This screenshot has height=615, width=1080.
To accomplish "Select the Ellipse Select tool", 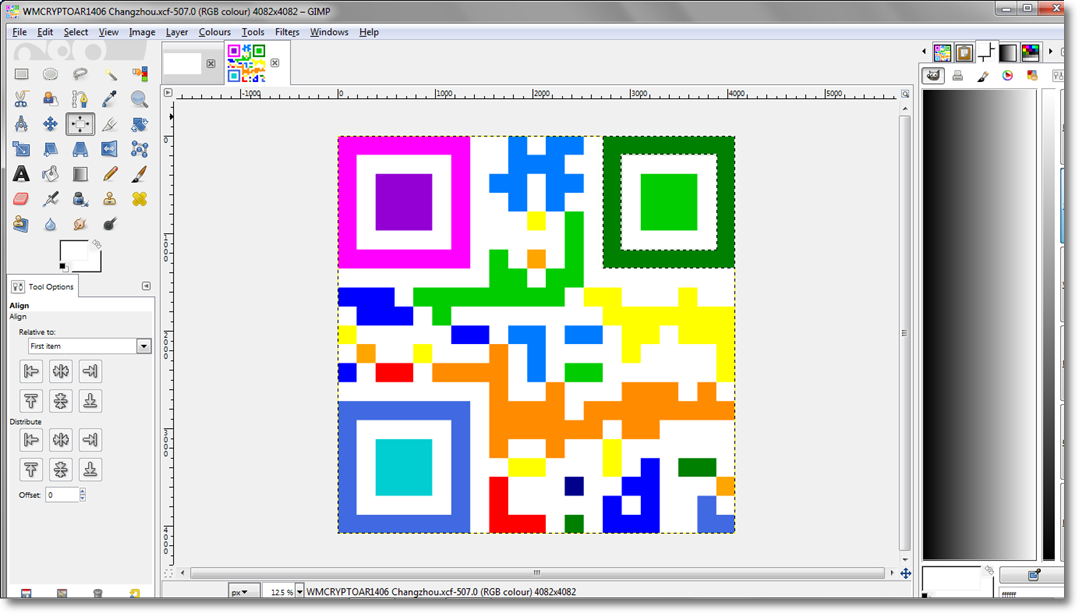I will click(x=50, y=74).
